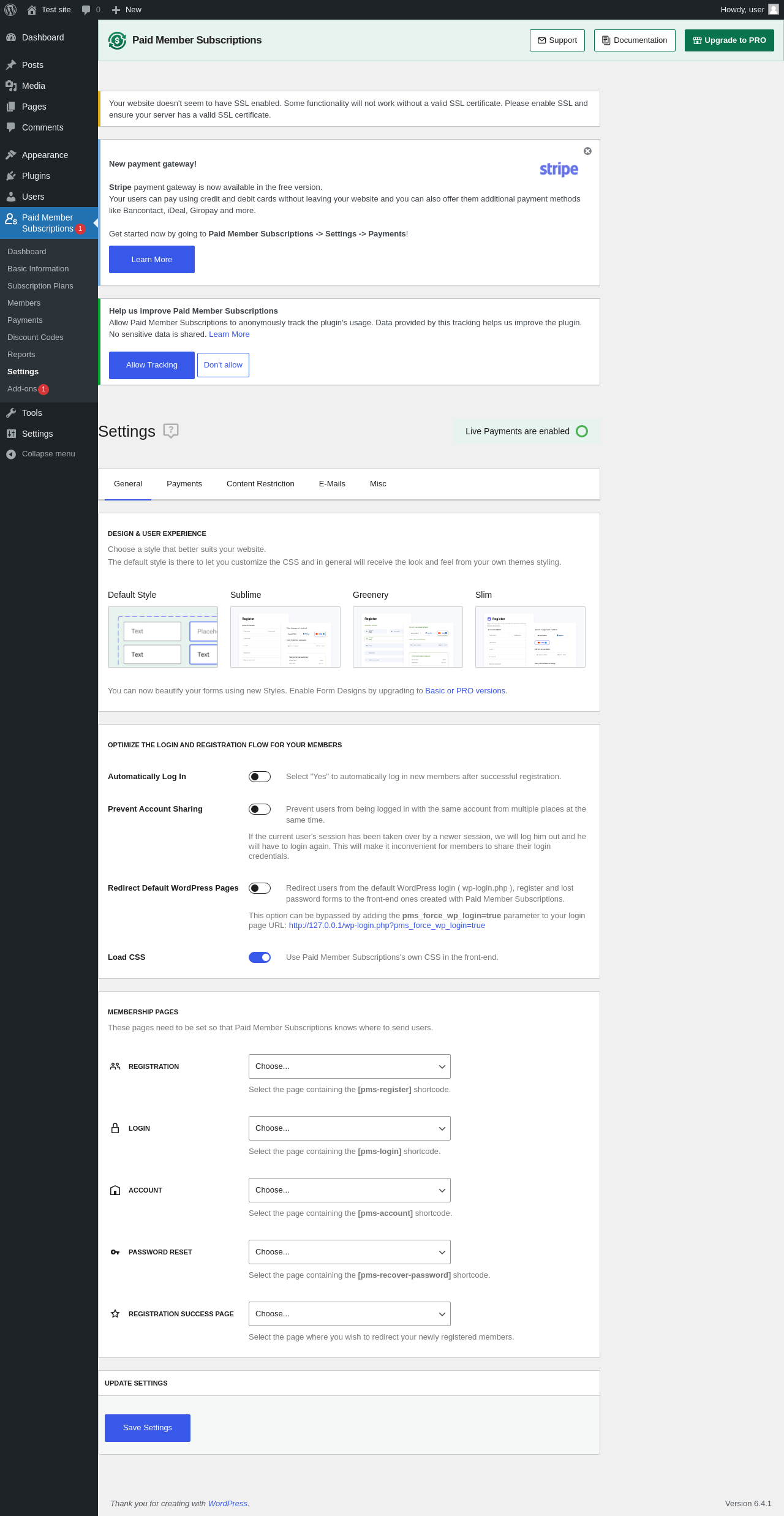This screenshot has width=784, height=1516.
Task: Toggle Automatically Log In switch
Action: pyautogui.click(x=260, y=777)
